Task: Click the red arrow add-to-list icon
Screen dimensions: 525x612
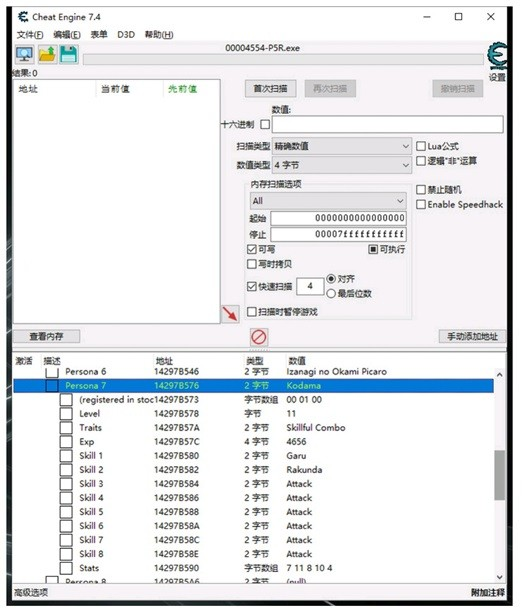Action: point(230,314)
